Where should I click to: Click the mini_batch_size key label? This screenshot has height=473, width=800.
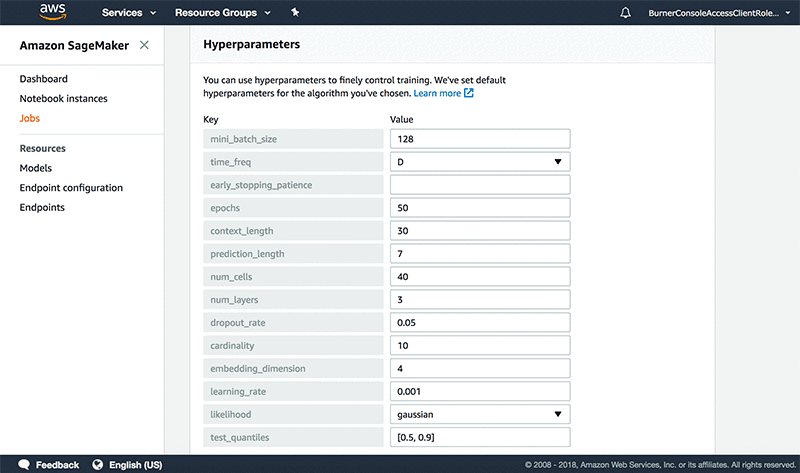[x=293, y=139]
